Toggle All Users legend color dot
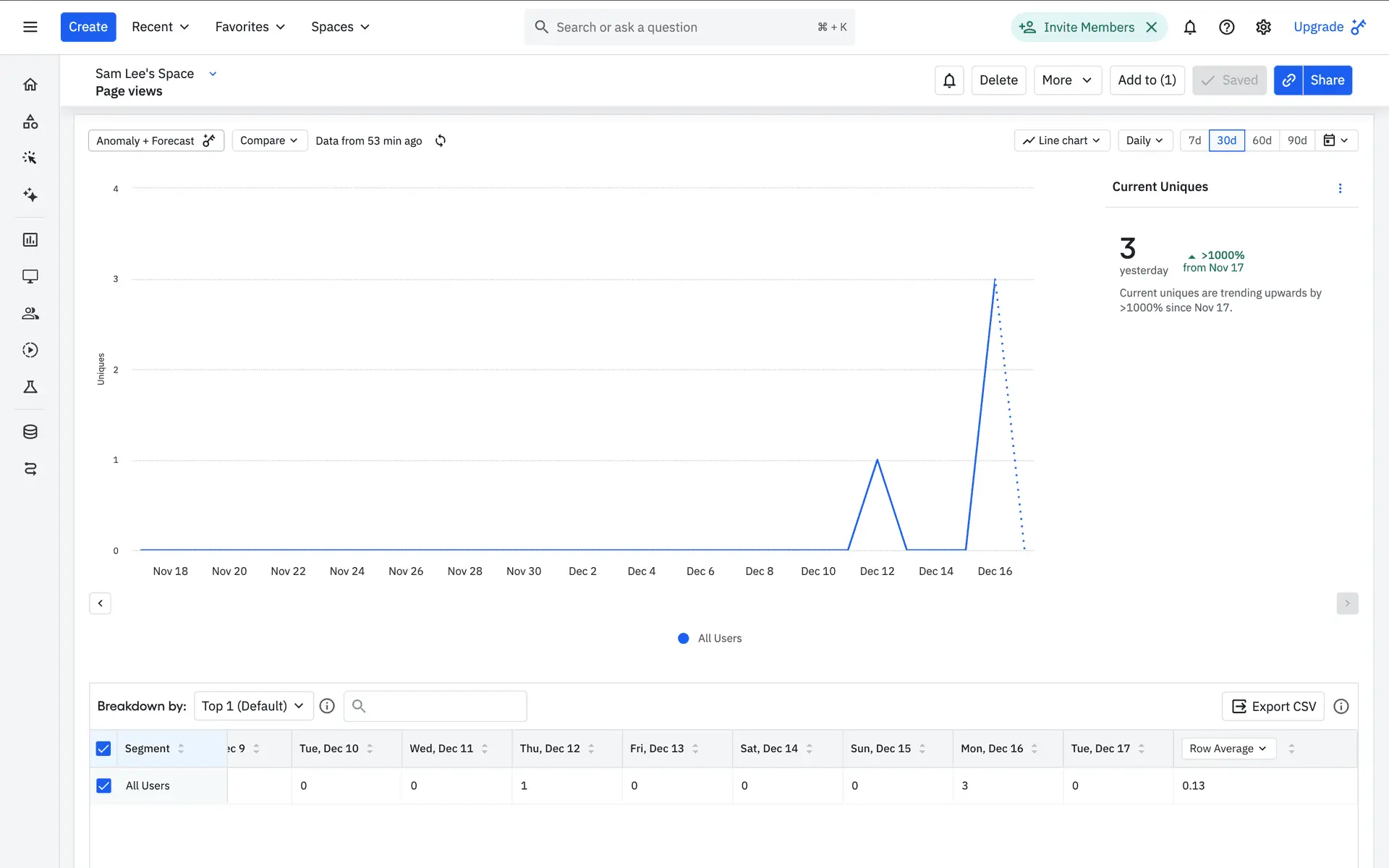 683,638
